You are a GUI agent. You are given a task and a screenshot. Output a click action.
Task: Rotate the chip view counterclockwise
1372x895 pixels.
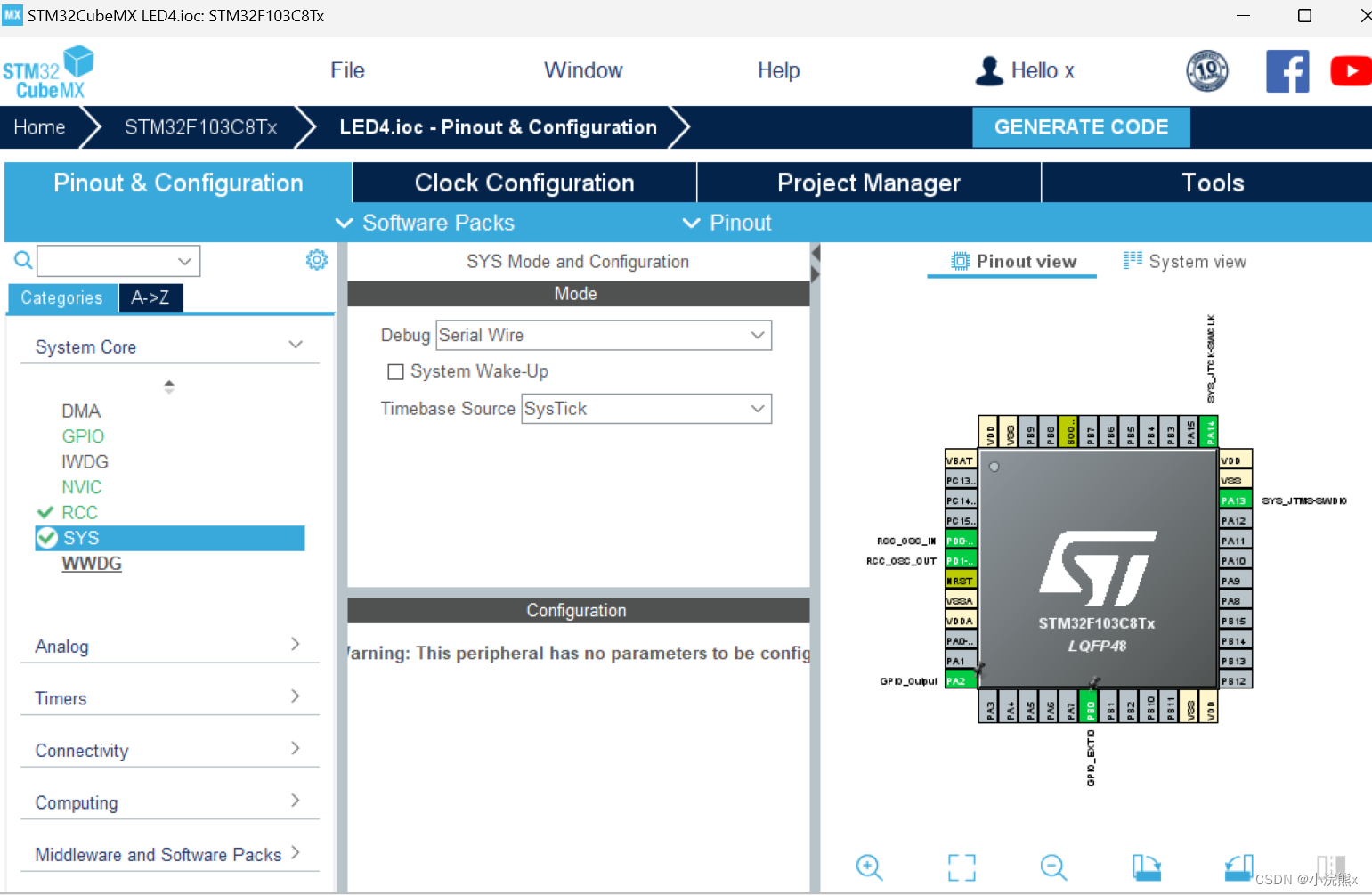[1238, 867]
